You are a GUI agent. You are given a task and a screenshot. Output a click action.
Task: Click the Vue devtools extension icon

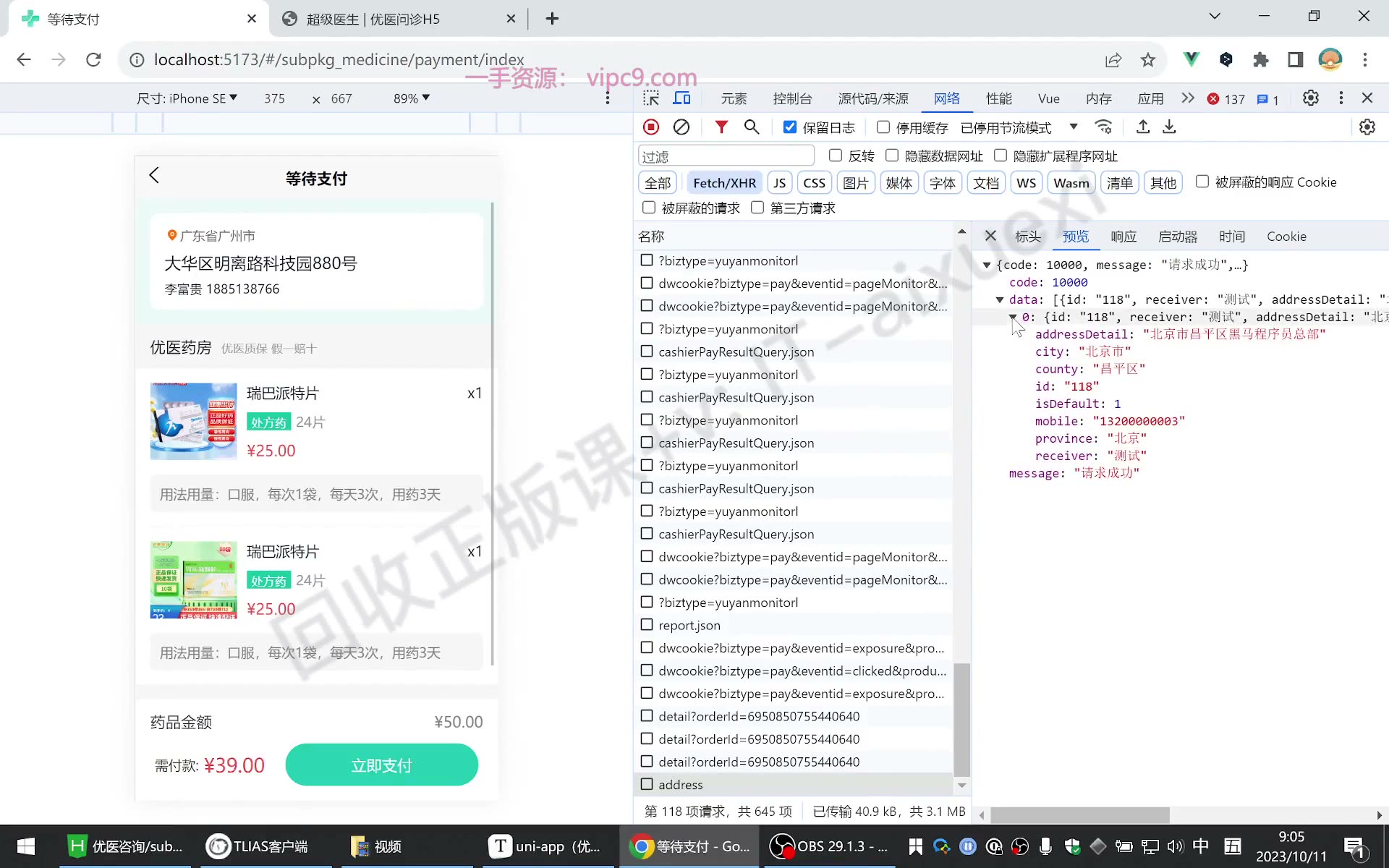1191,60
